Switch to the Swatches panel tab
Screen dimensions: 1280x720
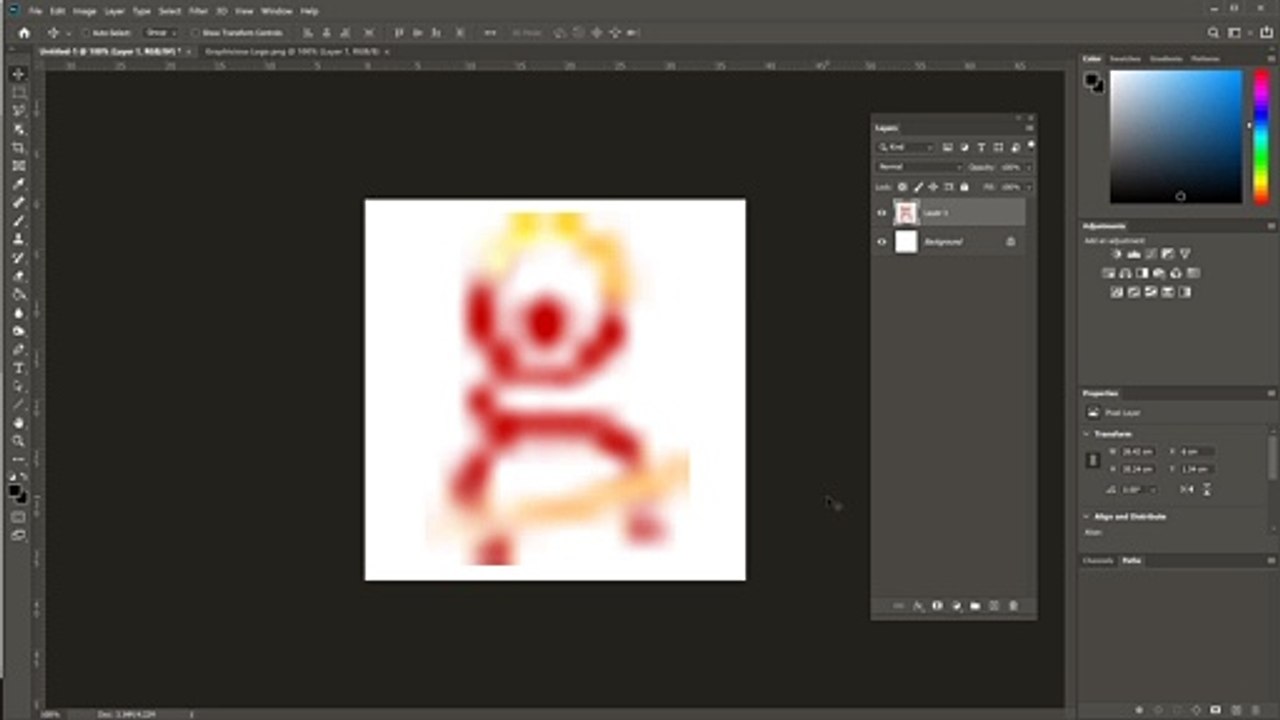tap(1124, 59)
